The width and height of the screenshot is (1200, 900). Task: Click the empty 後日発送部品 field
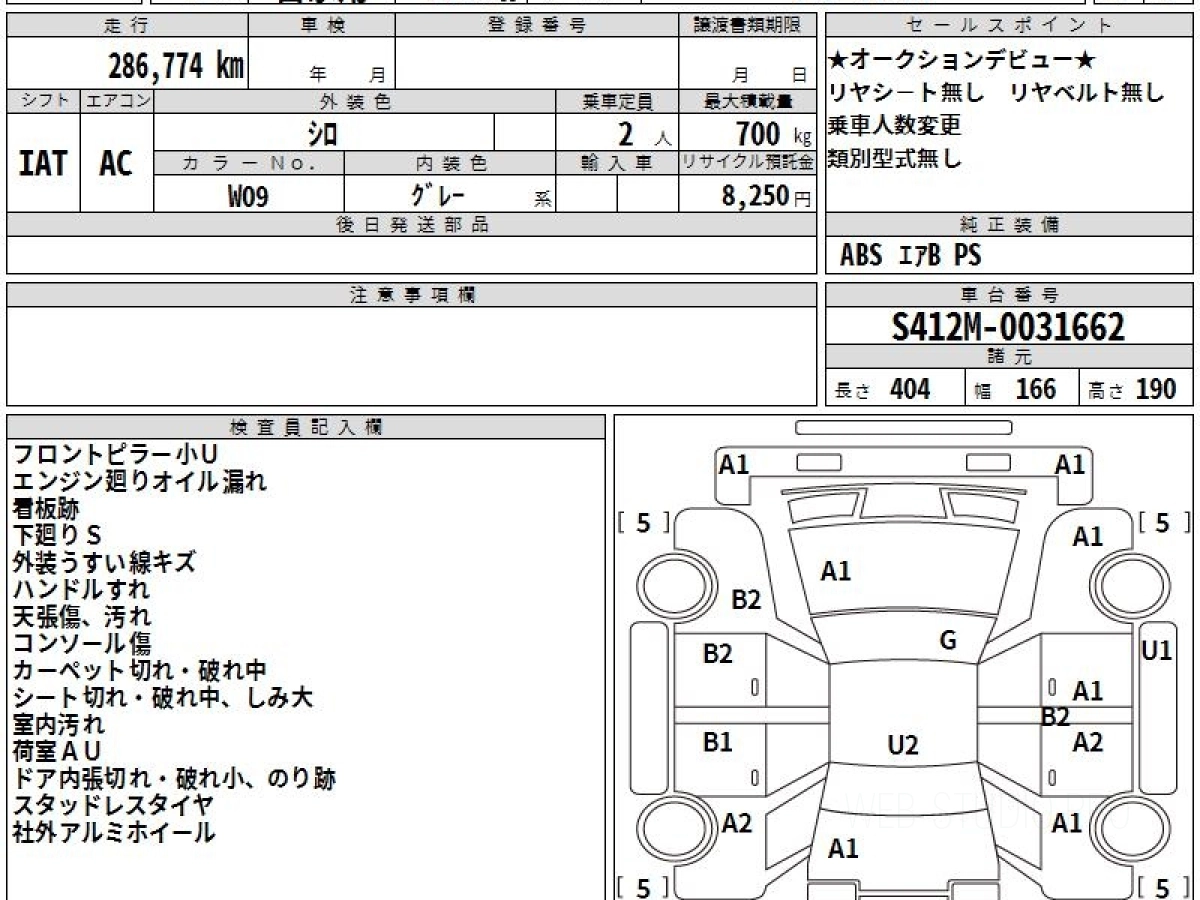tap(411, 255)
